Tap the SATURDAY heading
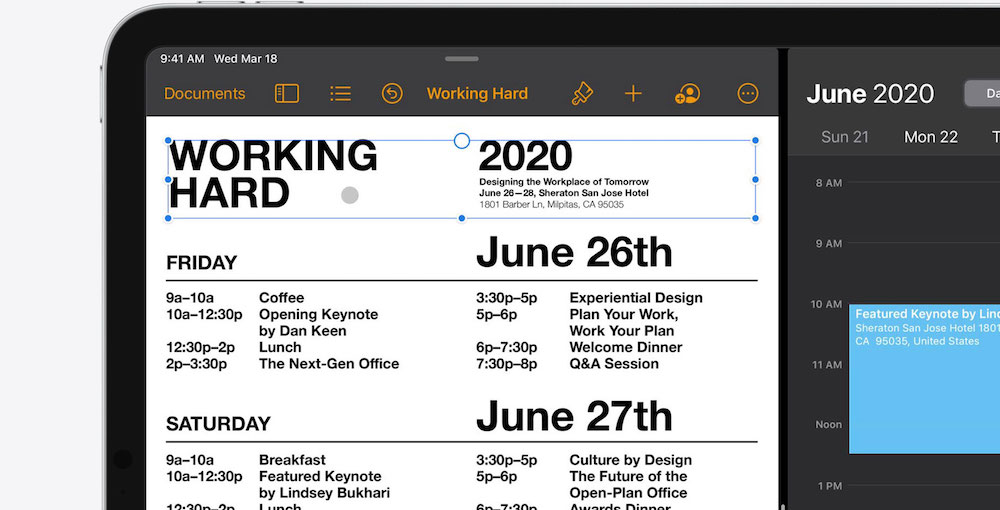The image size is (1000, 510). point(218,424)
